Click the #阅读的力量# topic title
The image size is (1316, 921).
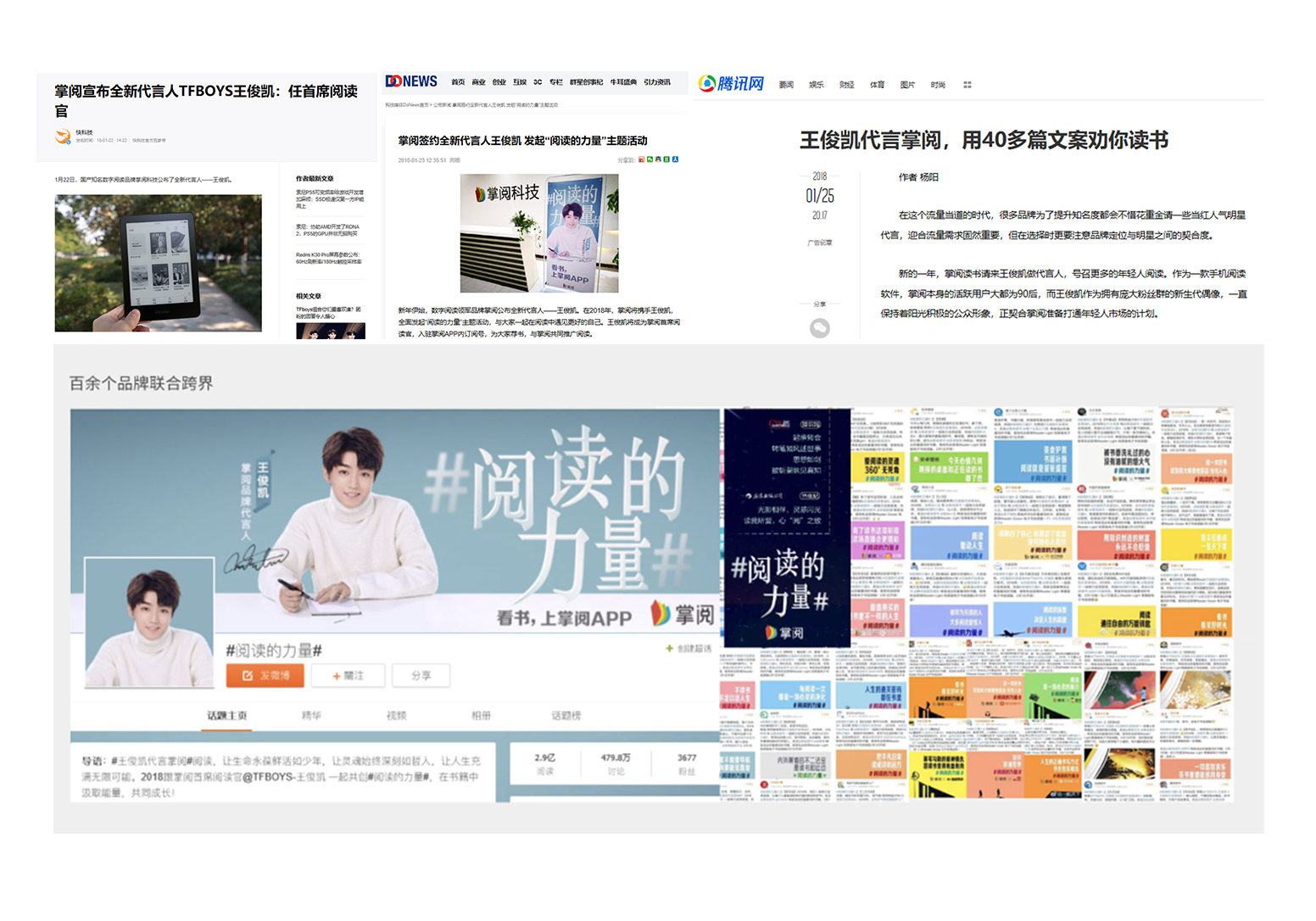[274, 650]
